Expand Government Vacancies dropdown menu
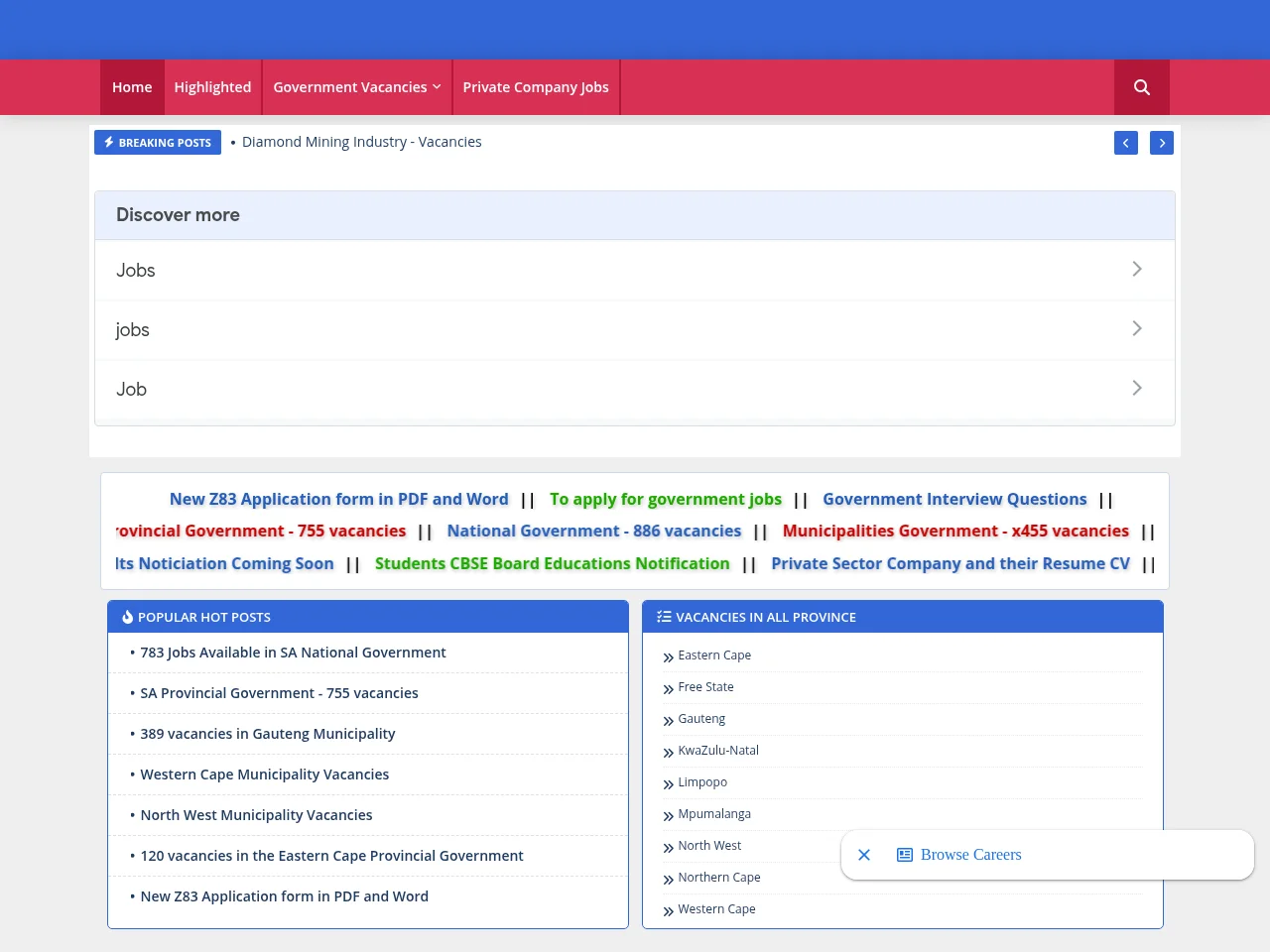Screen dimensions: 1270x952 (357, 87)
